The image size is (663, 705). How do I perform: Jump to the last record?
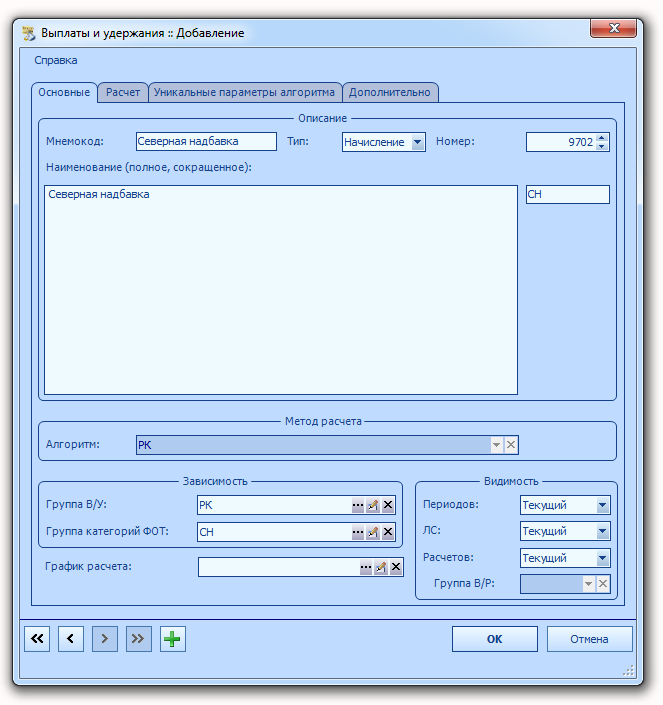(x=139, y=639)
